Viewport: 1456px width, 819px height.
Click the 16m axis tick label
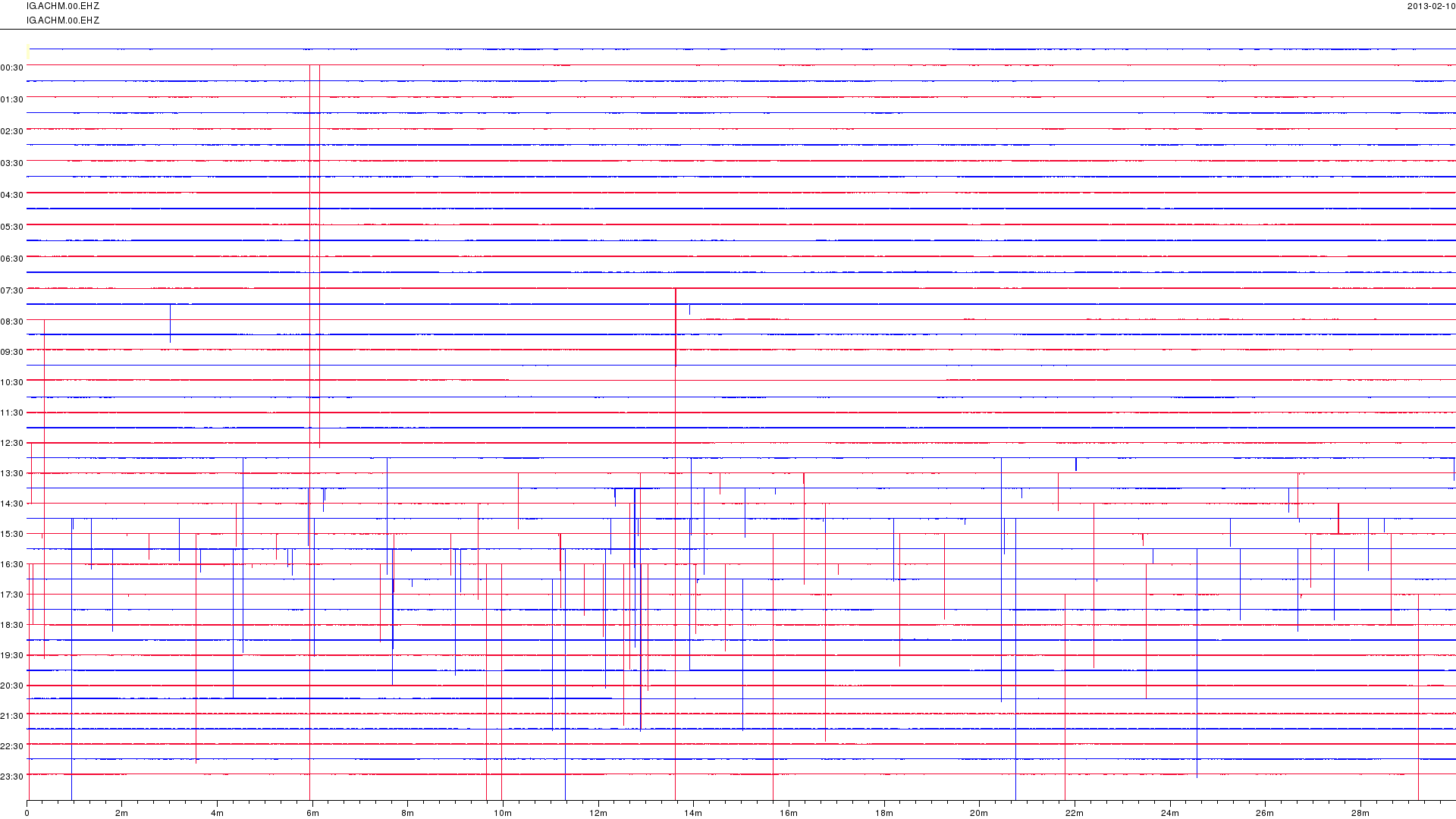789,813
